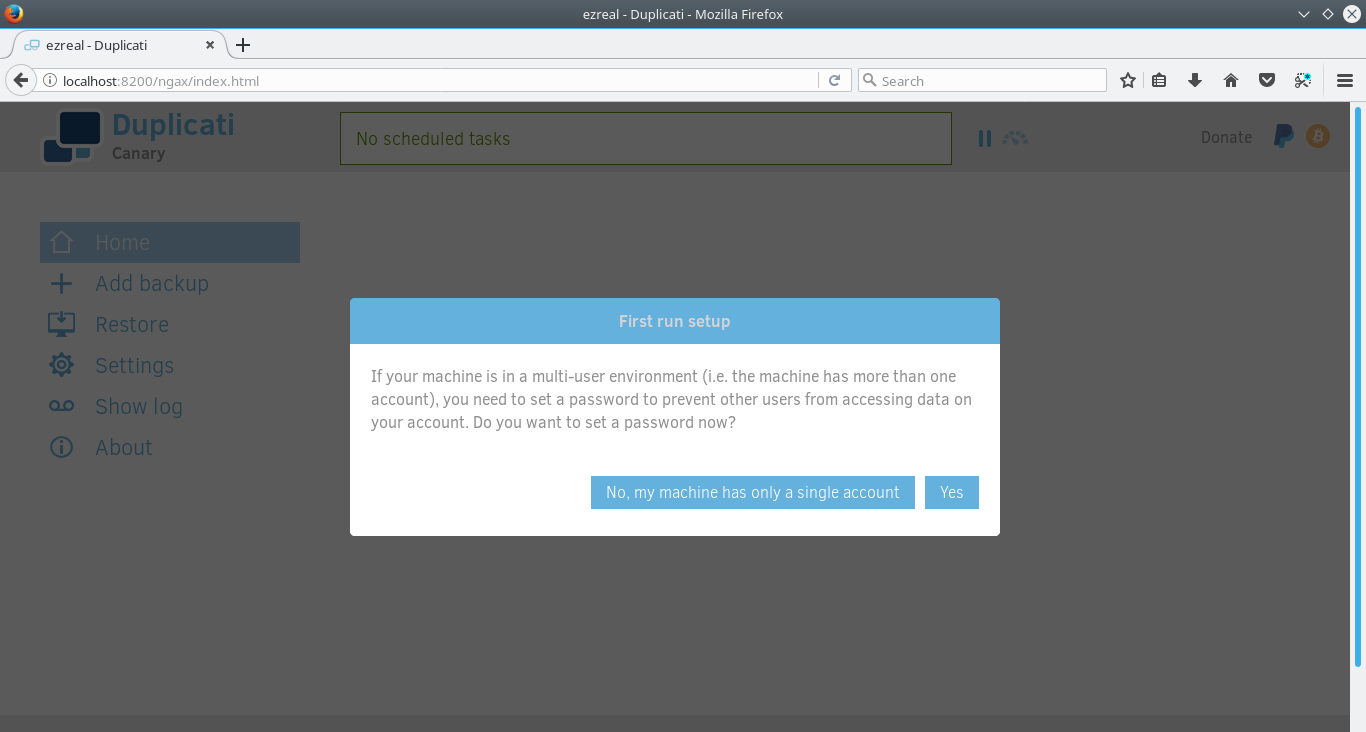
Task: Click the Show log tape icon
Action: click(x=61, y=406)
